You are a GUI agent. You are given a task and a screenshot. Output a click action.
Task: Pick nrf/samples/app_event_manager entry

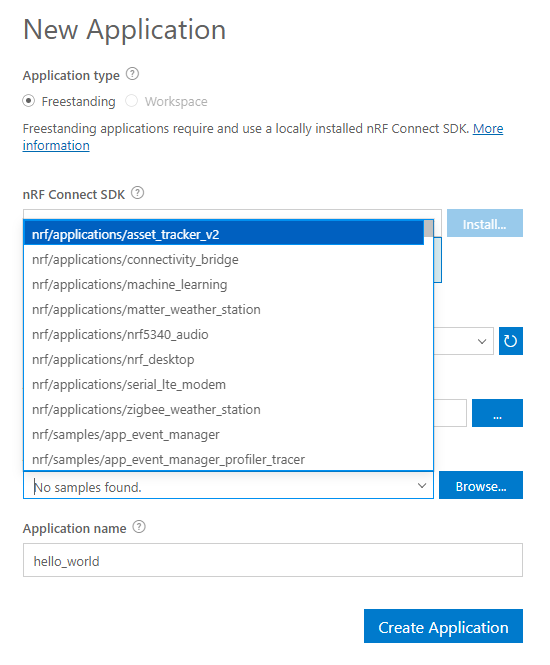[224, 434]
